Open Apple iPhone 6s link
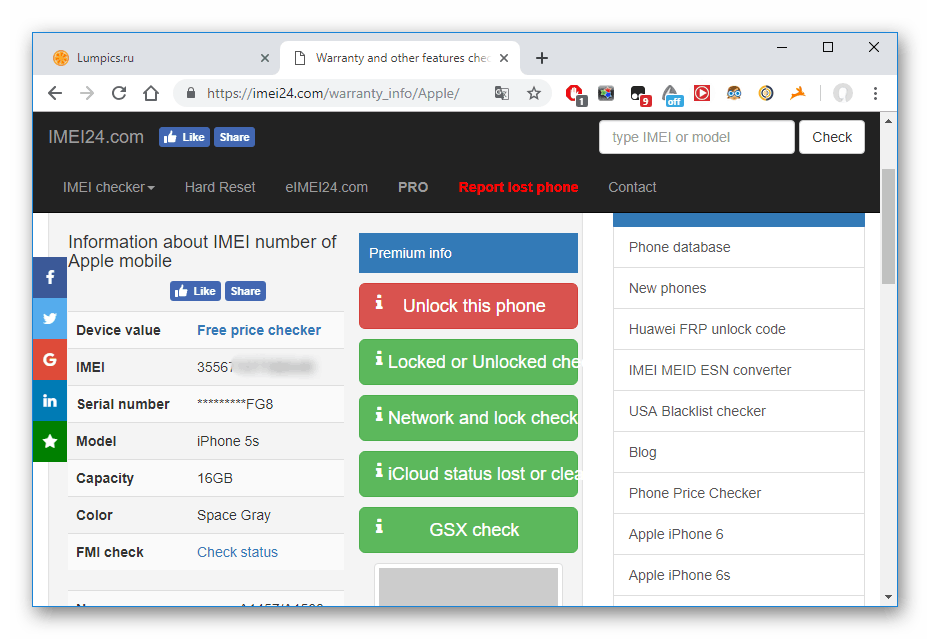Image resolution: width=930 pixels, height=639 pixels. (x=739, y=575)
